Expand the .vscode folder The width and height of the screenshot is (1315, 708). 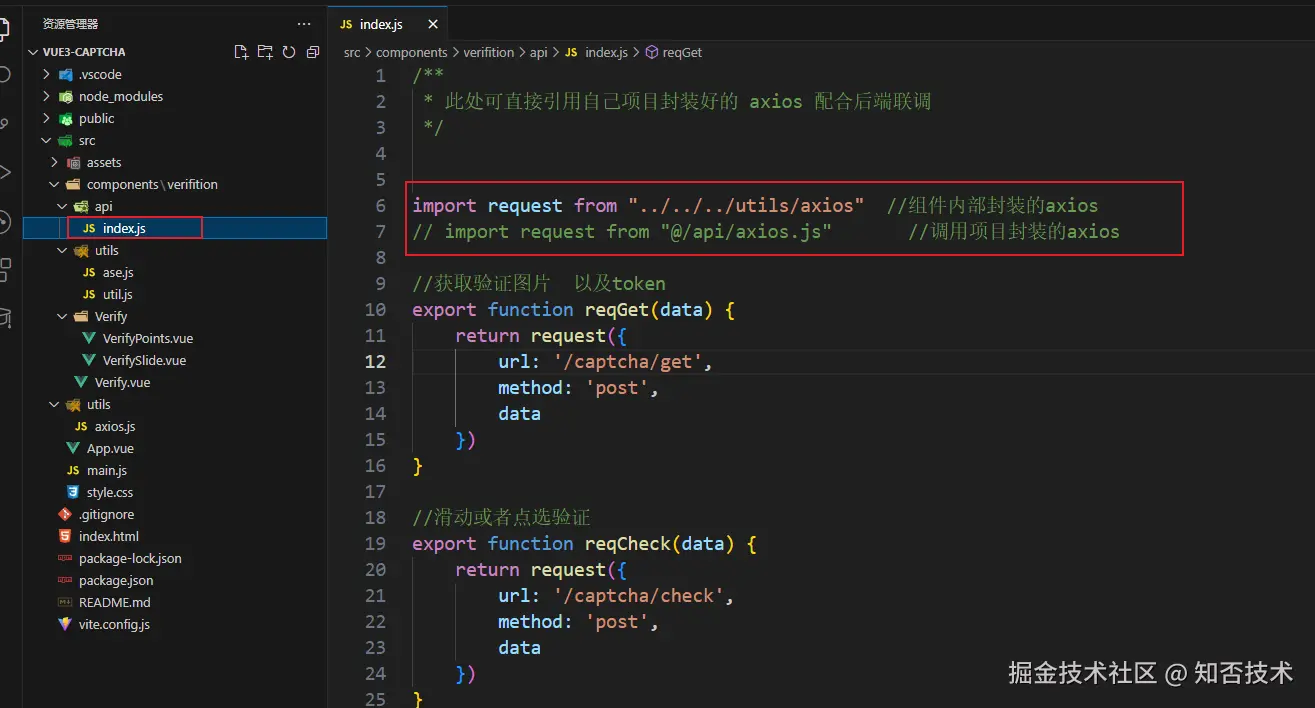46,74
